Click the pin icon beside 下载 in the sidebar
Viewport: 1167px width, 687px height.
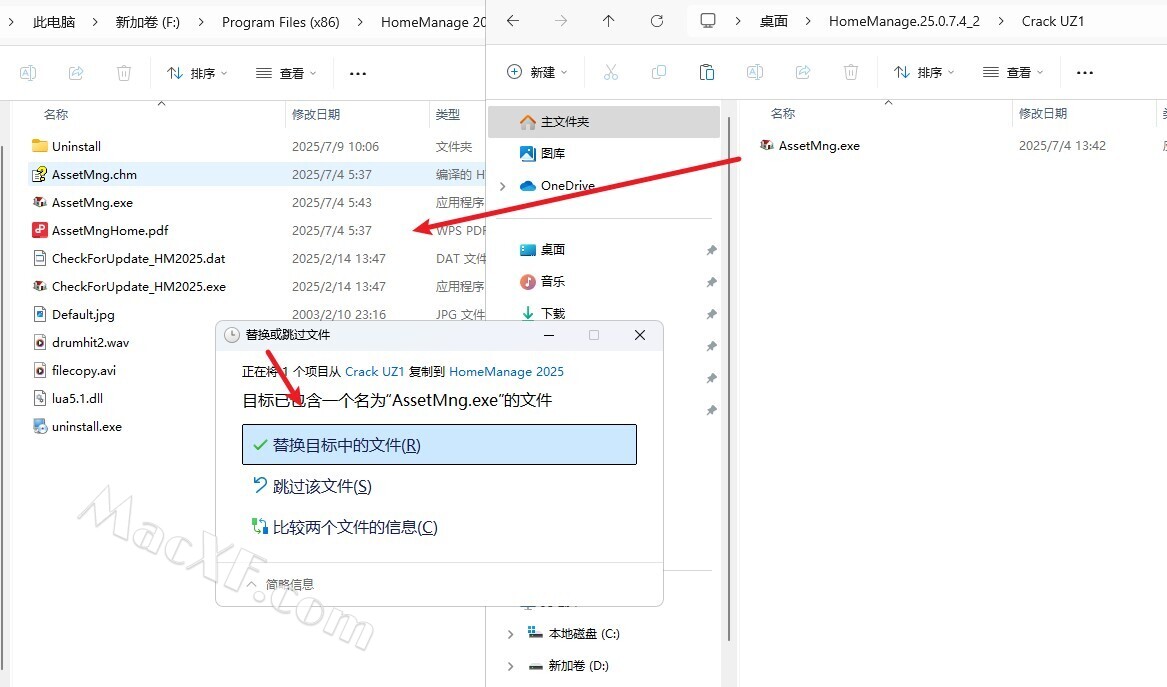(712, 314)
